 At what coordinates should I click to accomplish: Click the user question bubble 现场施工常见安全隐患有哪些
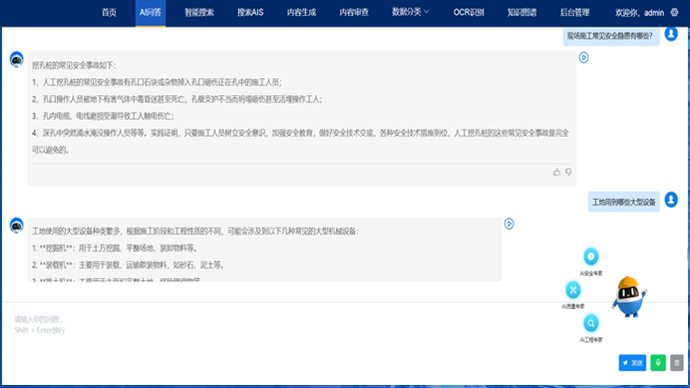(611, 36)
